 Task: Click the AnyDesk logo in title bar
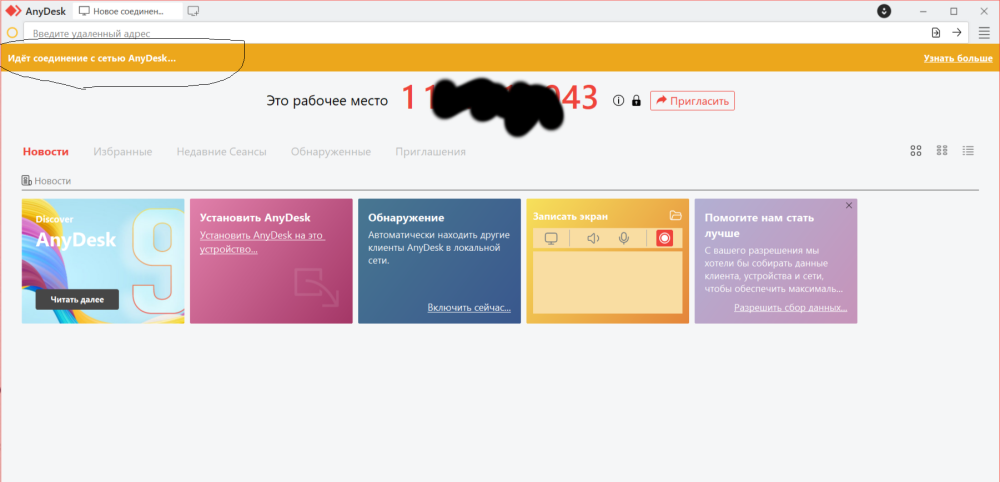point(13,11)
